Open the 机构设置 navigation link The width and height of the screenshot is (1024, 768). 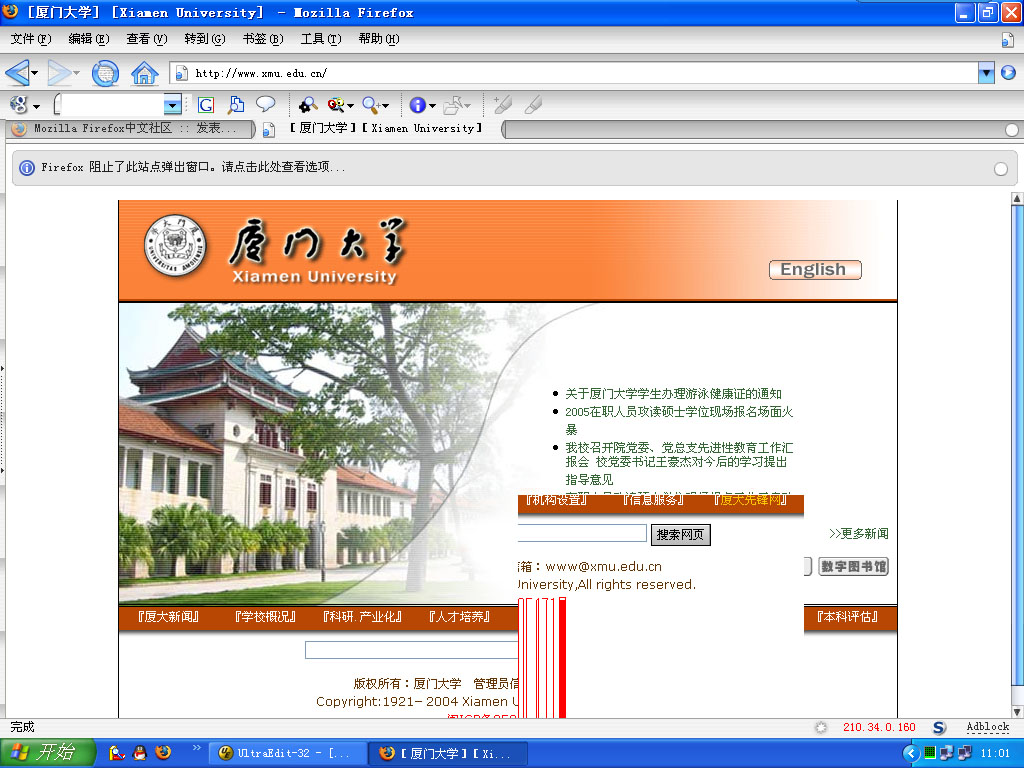(x=556, y=500)
